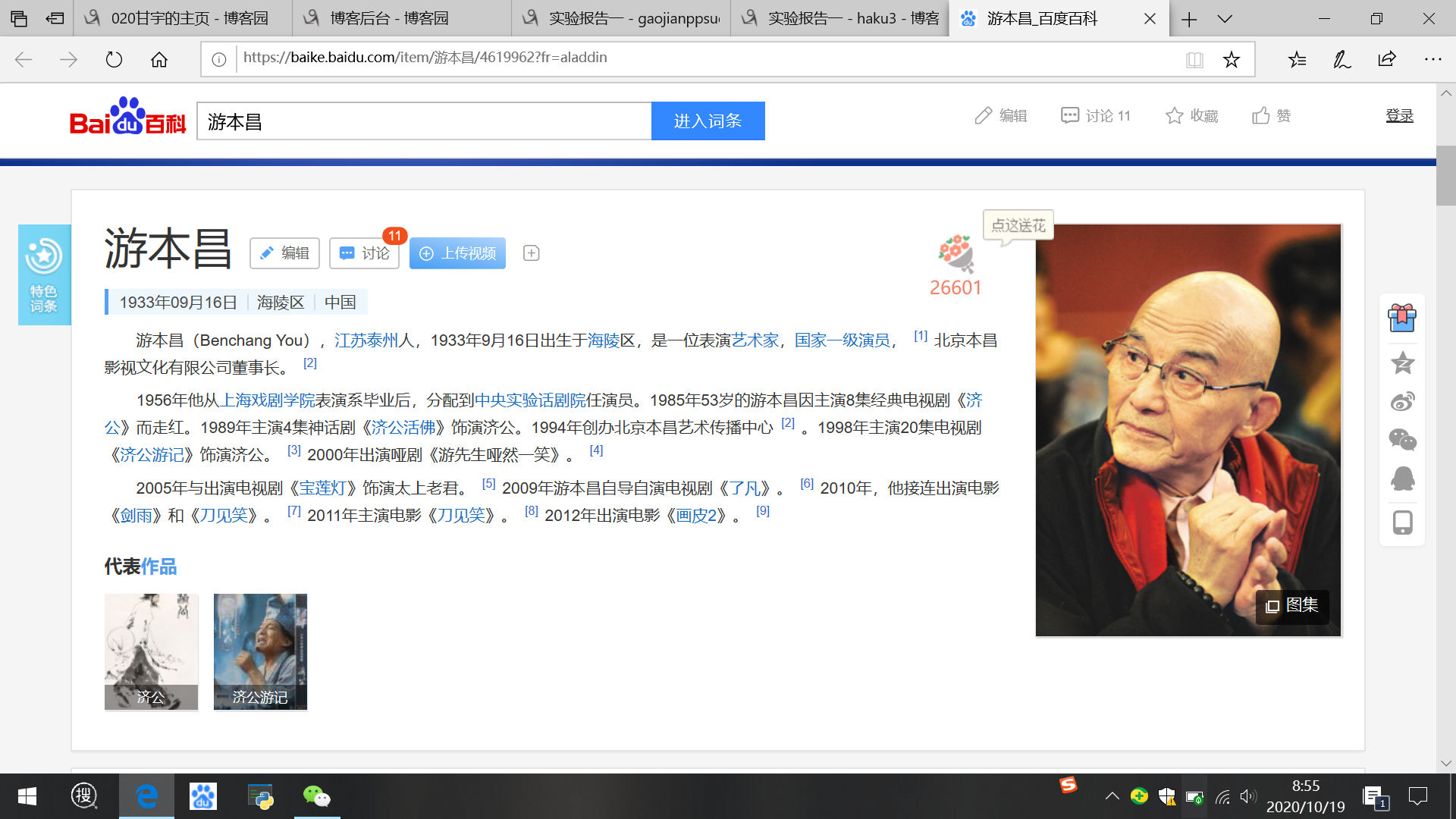
Task: Toggle 收藏 star in page header
Action: tap(1191, 116)
